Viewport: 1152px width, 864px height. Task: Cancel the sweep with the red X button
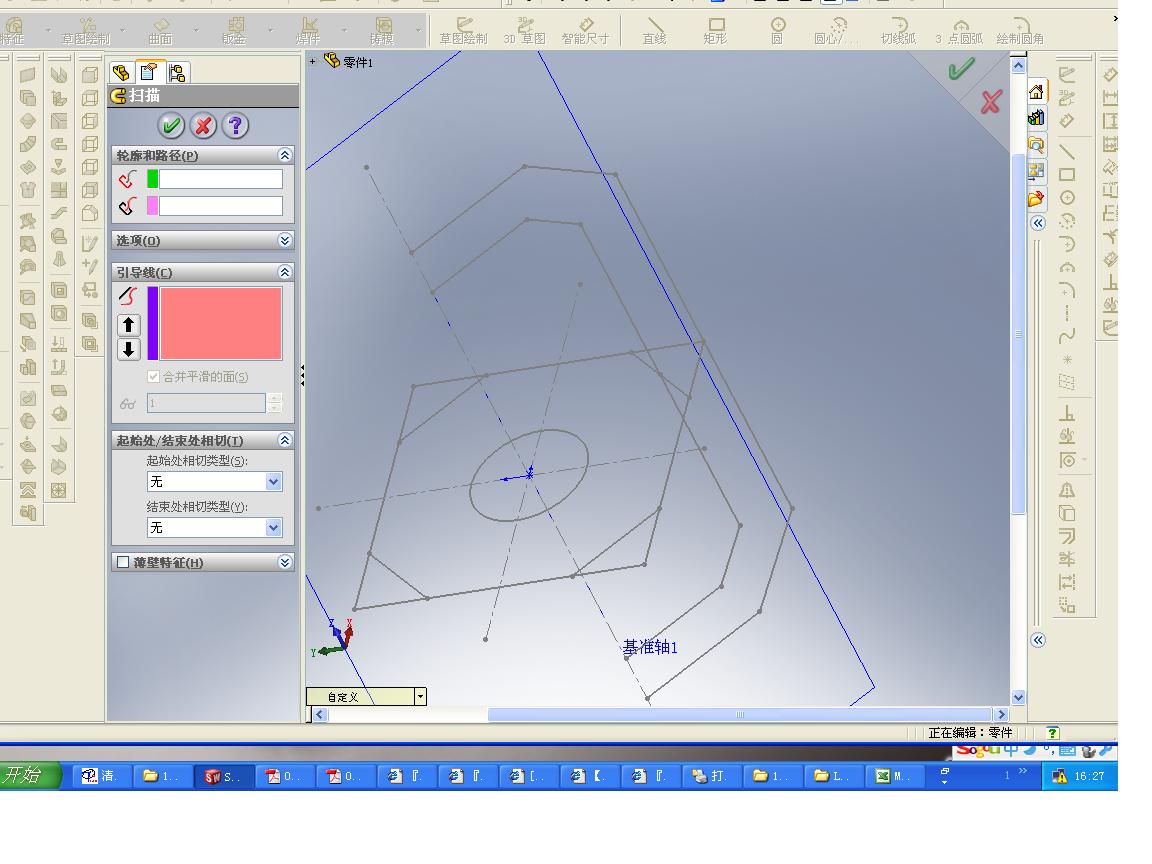(x=204, y=126)
